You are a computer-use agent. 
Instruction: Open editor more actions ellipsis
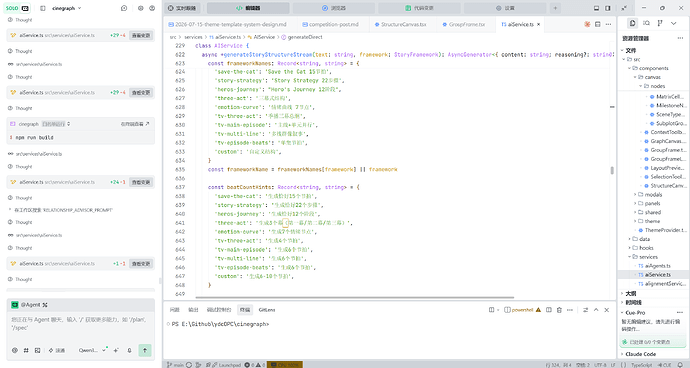(608, 24)
